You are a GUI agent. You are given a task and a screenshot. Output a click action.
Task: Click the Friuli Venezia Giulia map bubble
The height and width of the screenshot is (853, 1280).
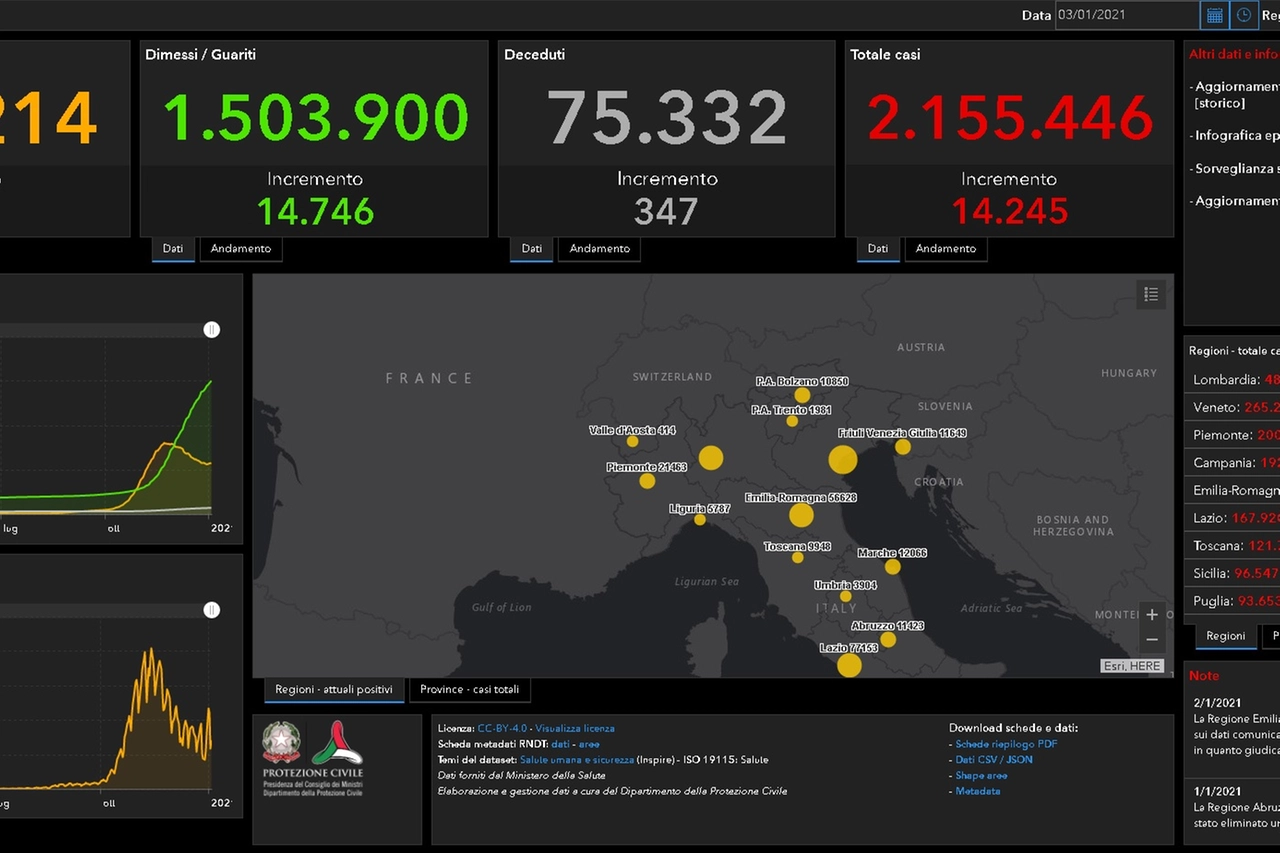click(x=903, y=447)
